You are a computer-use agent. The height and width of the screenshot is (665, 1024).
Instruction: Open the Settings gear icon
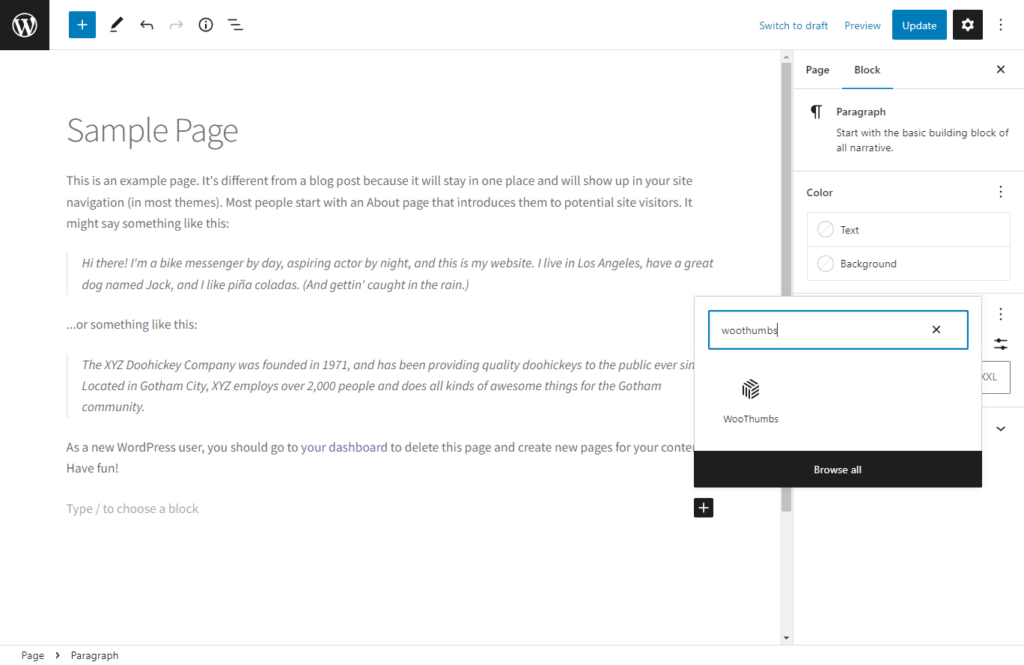(966, 24)
